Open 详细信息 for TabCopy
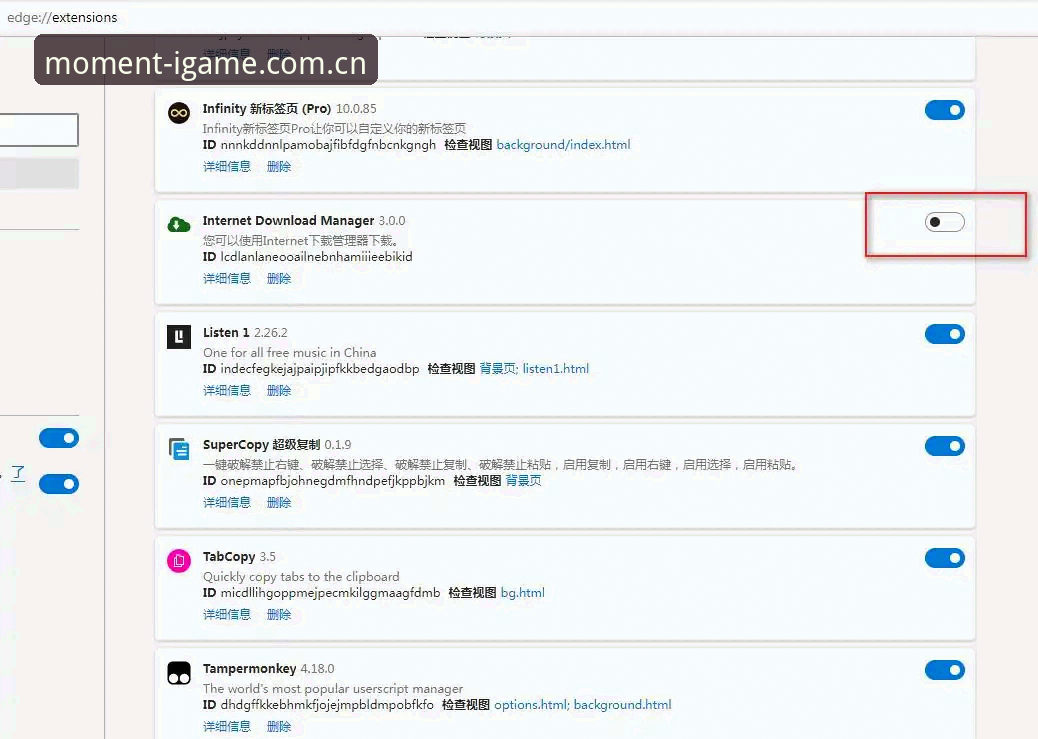Viewport: 1038px width, 739px height. [x=227, y=614]
